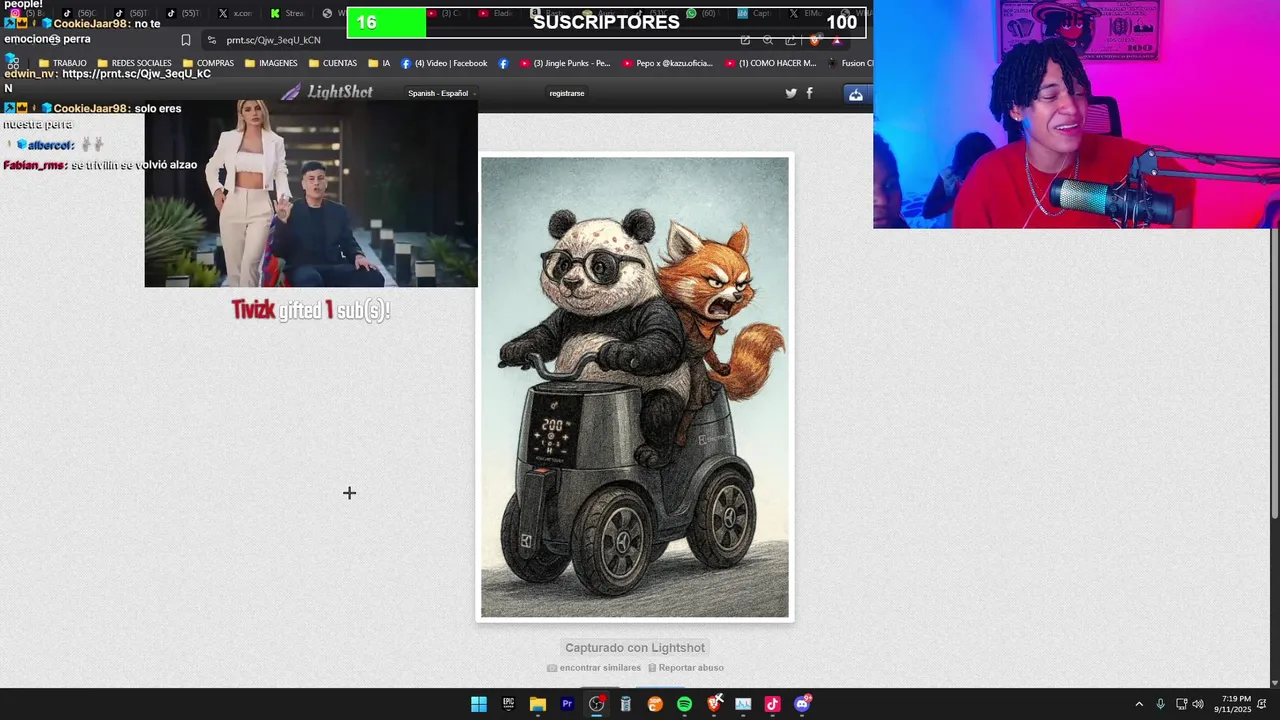
Task: Open the Twitter share icon on Lightshot
Action: (x=791, y=93)
